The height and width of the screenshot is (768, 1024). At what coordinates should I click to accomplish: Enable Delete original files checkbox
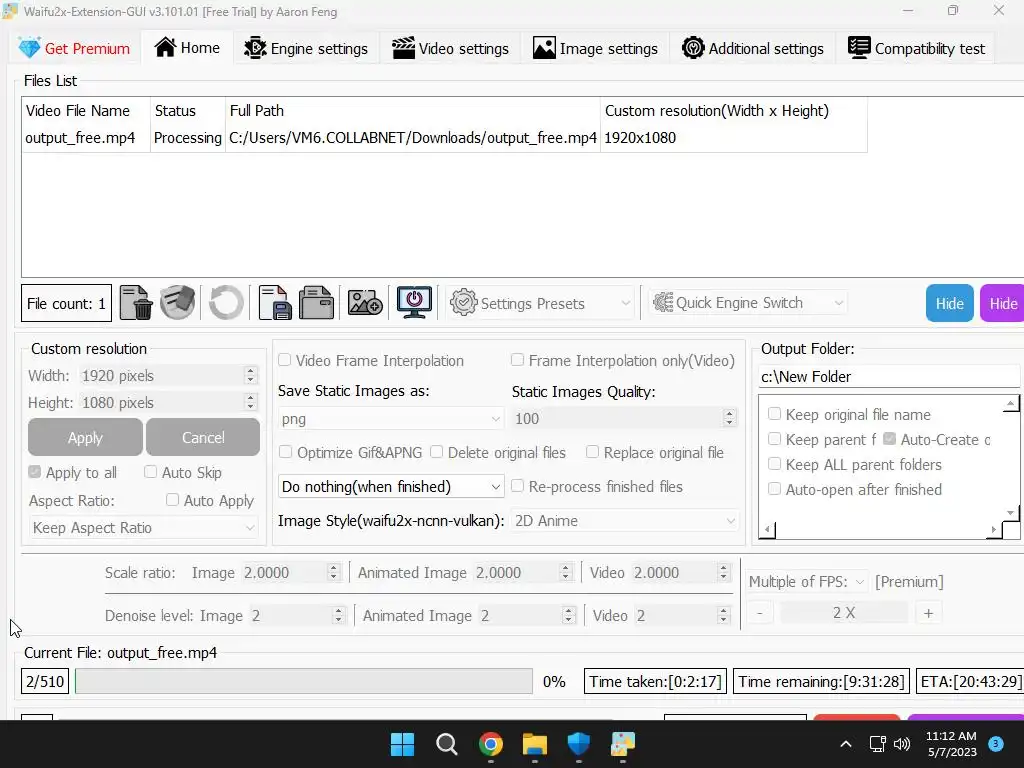[436, 452]
